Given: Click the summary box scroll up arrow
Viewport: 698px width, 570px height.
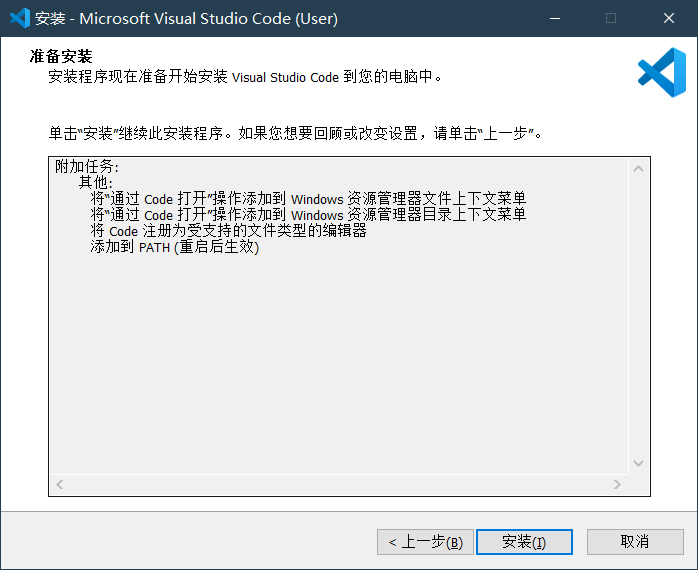Looking at the screenshot, I should (638, 169).
